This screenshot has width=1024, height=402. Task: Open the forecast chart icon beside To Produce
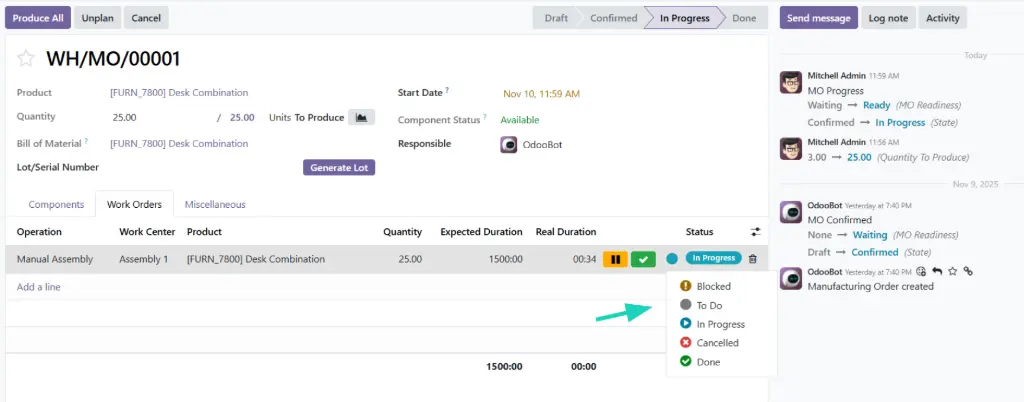coord(361,117)
